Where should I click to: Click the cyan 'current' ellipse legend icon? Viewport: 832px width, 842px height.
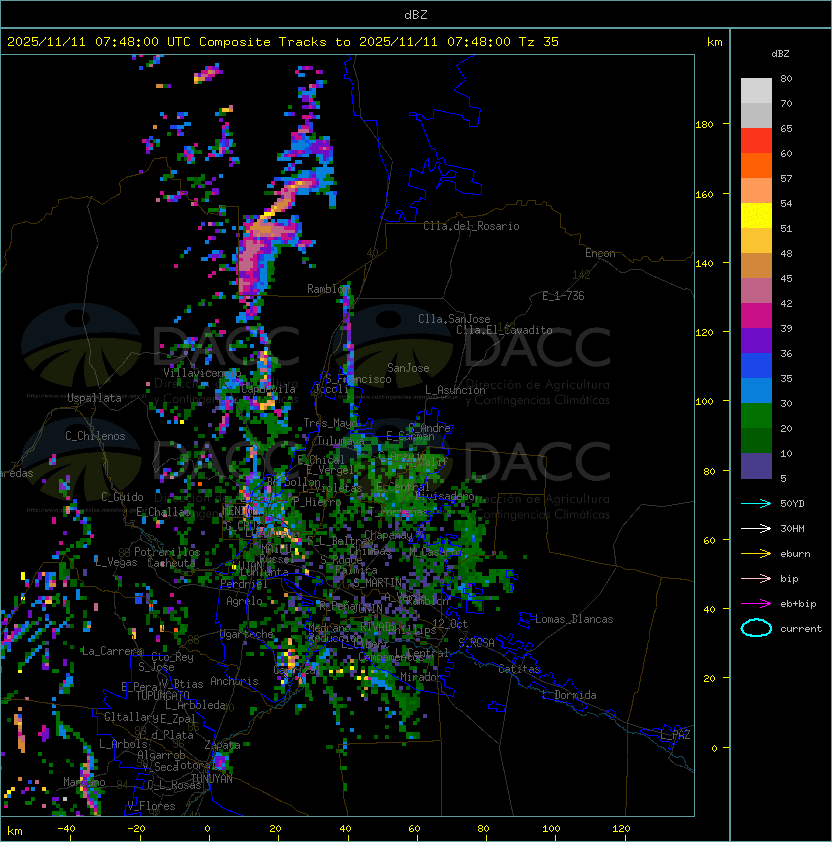coord(756,628)
